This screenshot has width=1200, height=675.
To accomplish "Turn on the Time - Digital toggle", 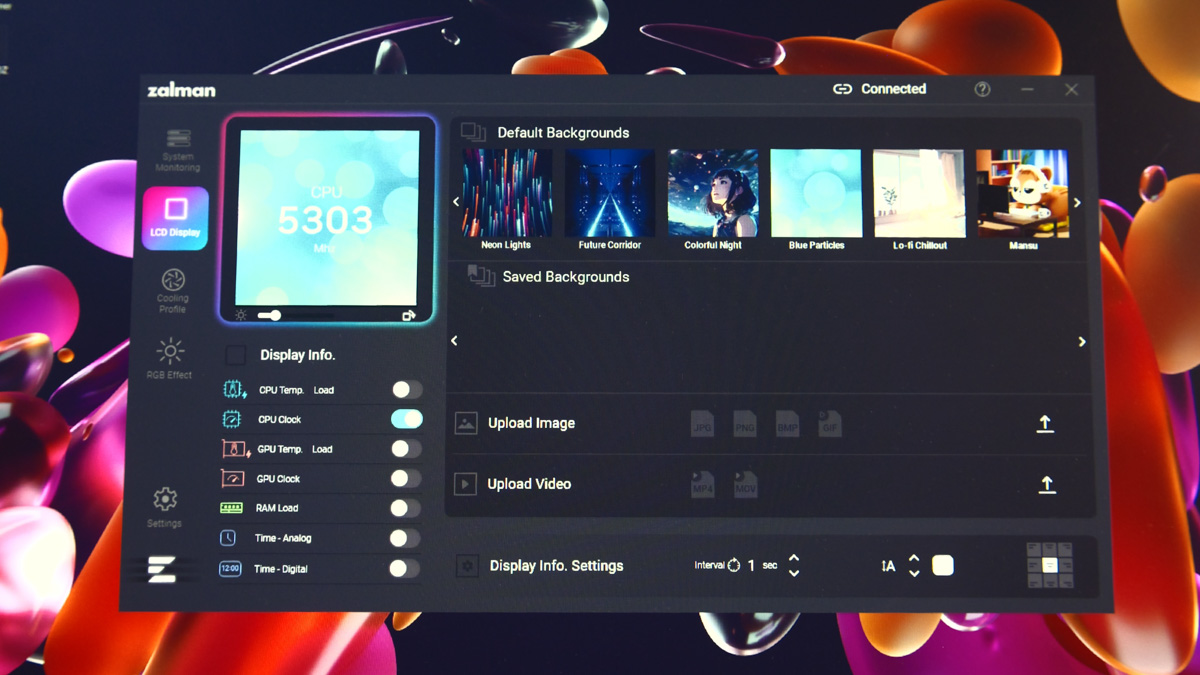I will (403, 568).
